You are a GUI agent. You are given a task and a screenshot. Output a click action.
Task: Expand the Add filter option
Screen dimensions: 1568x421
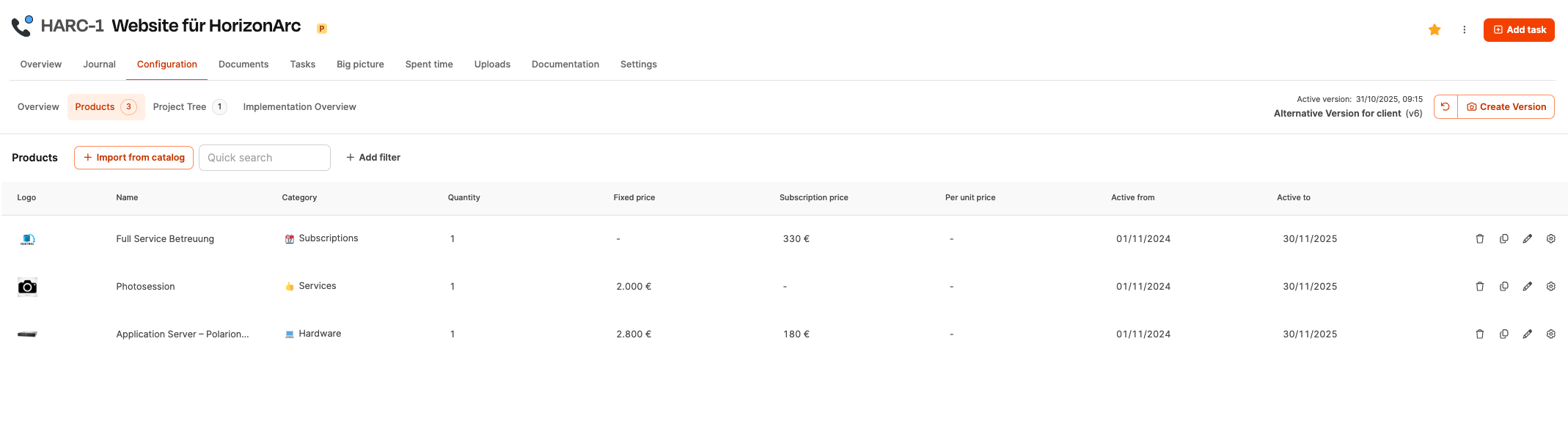[373, 158]
